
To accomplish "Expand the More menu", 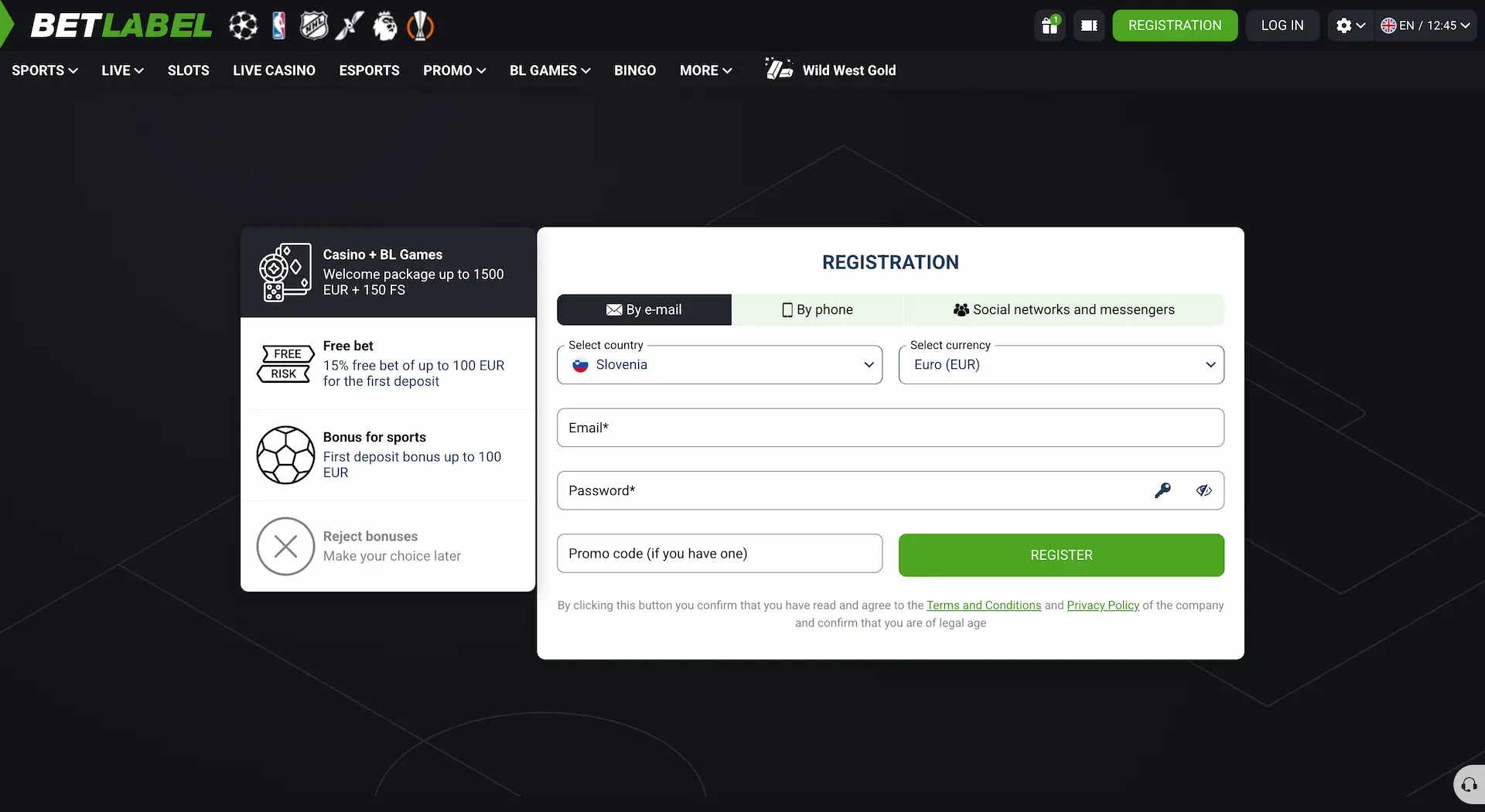I will pyautogui.click(x=705, y=70).
